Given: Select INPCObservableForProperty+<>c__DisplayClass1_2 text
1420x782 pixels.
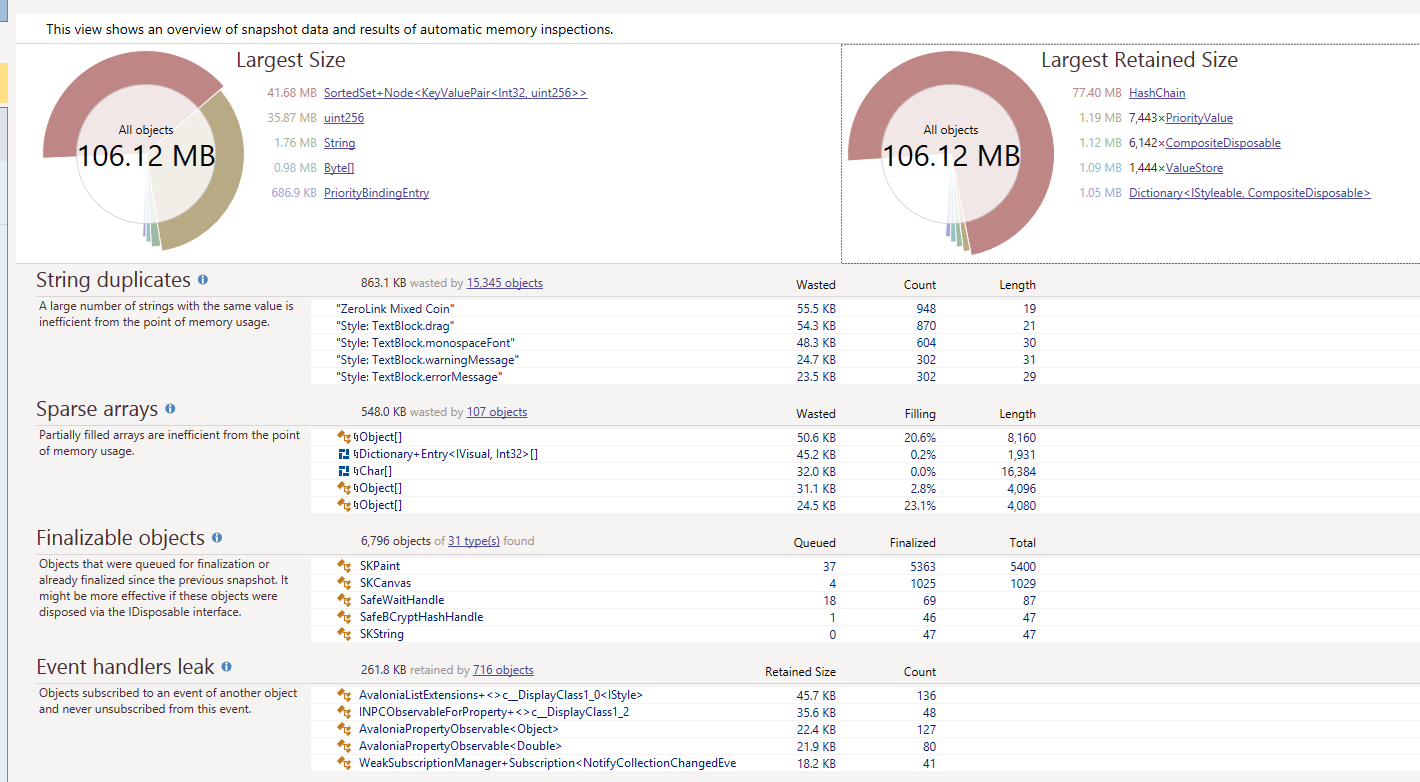Looking at the screenshot, I should pyautogui.click(x=494, y=712).
